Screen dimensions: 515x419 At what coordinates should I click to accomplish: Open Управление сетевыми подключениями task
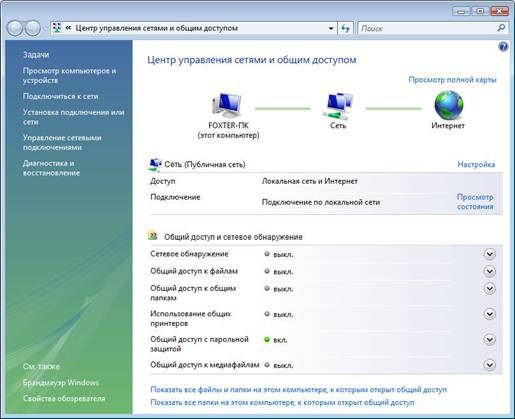pyautogui.click(x=62, y=142)
